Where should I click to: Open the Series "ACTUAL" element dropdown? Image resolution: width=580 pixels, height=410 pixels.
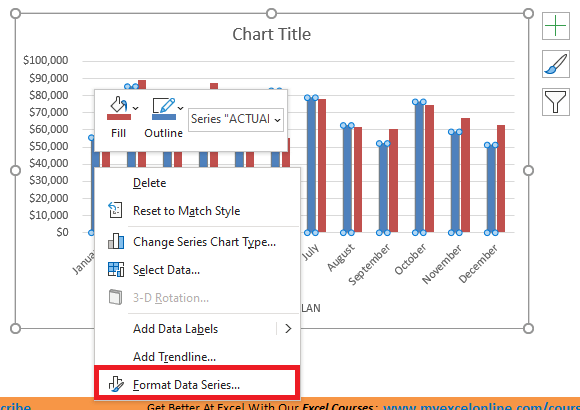coord(236,120)
